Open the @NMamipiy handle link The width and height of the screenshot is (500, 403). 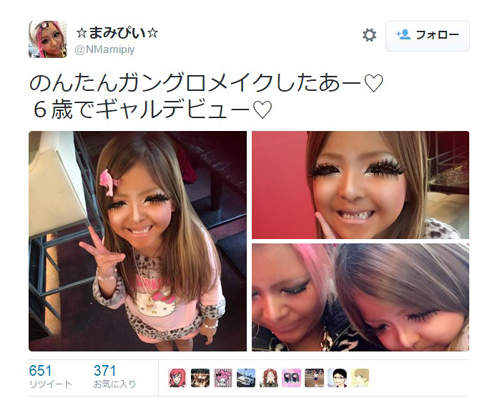coord(105,49)
